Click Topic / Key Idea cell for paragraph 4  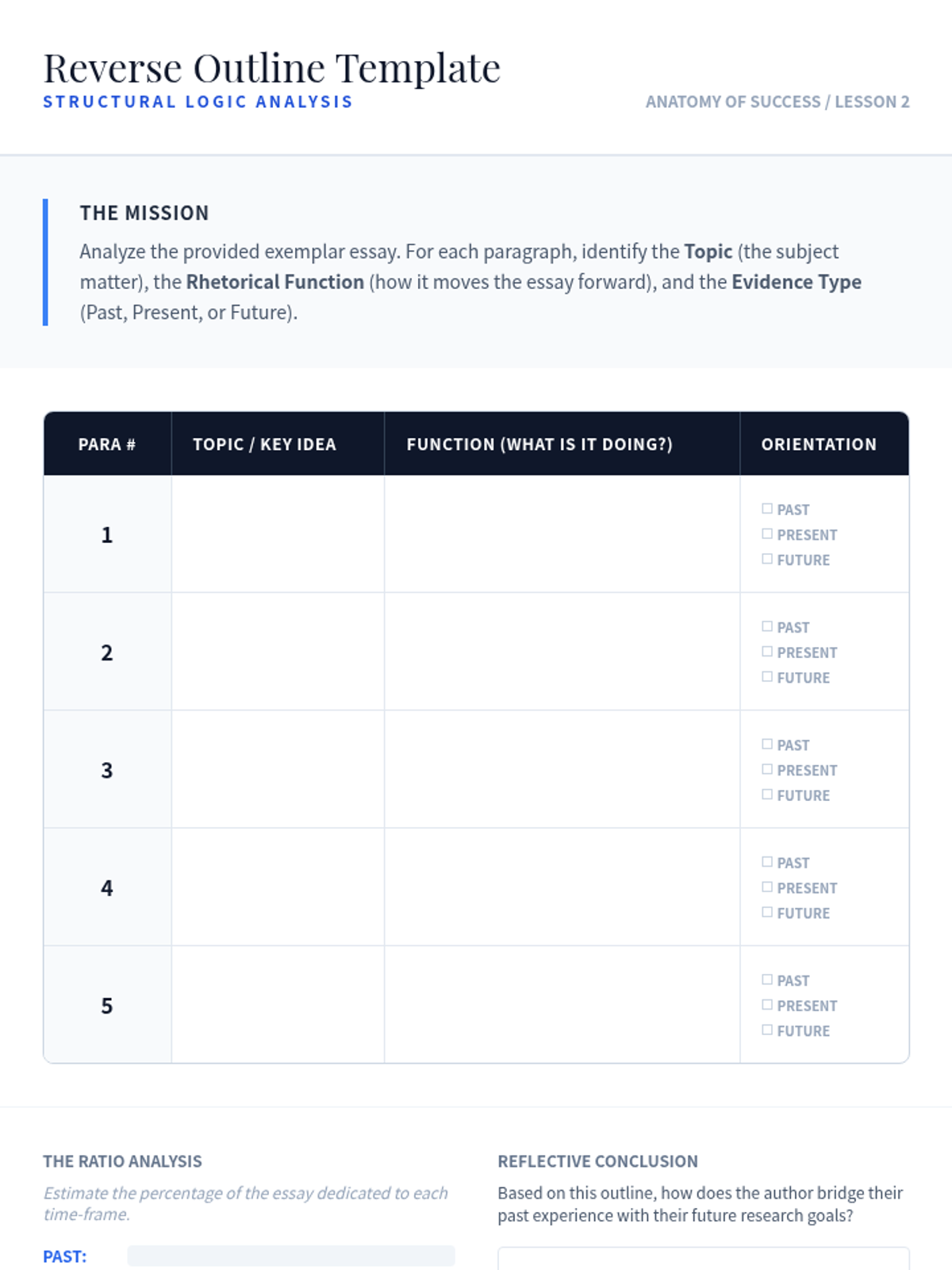[x=278, y=887]
